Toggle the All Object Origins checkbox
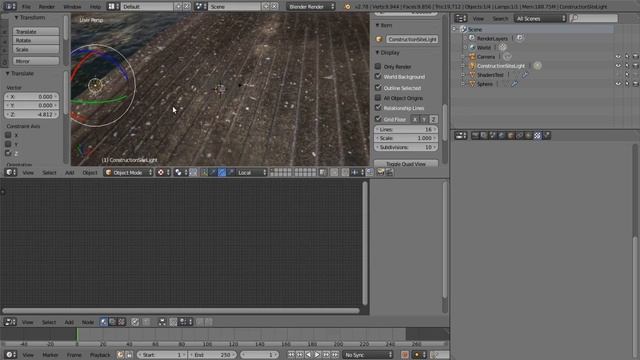Viewport: 640px width, 360px height. pos(378,98)
